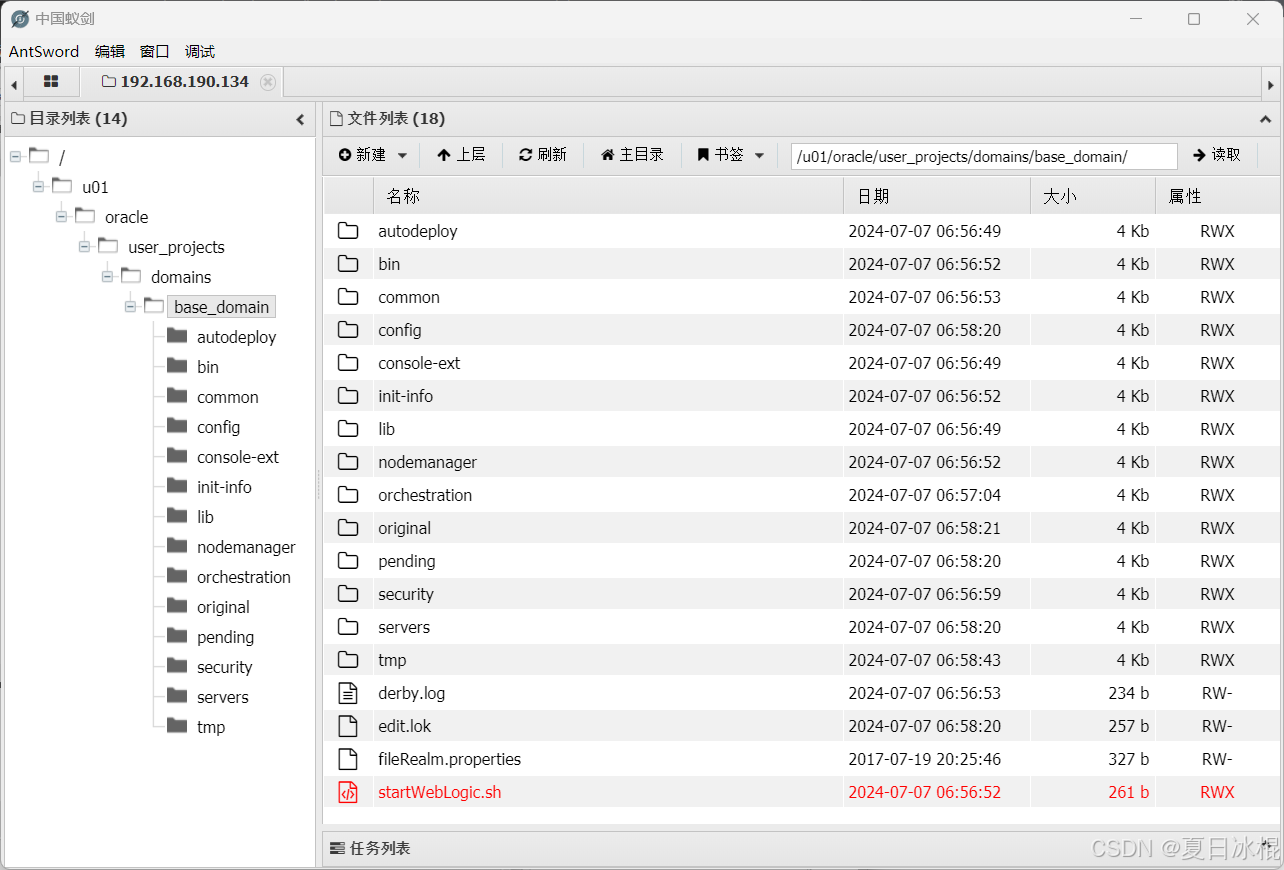Collapse the 文件列表 panel with the up chevron
Screen dimensions: 1284x870
click(x=1265, y=119)
